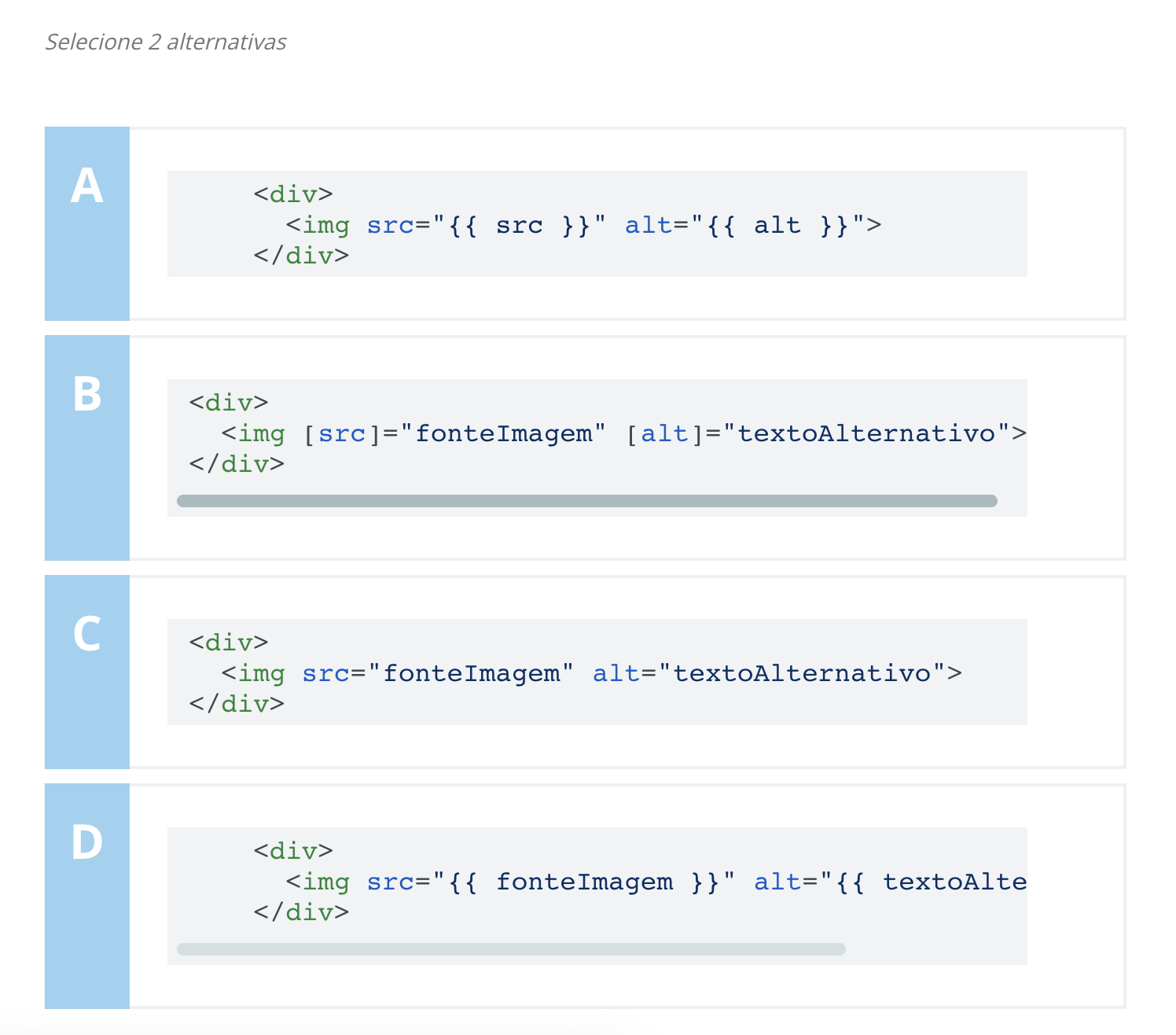The height and width of the screenshot is (1035, 1176).
Task: Select alternative A letter tile
Action: (x=87, y=223)
